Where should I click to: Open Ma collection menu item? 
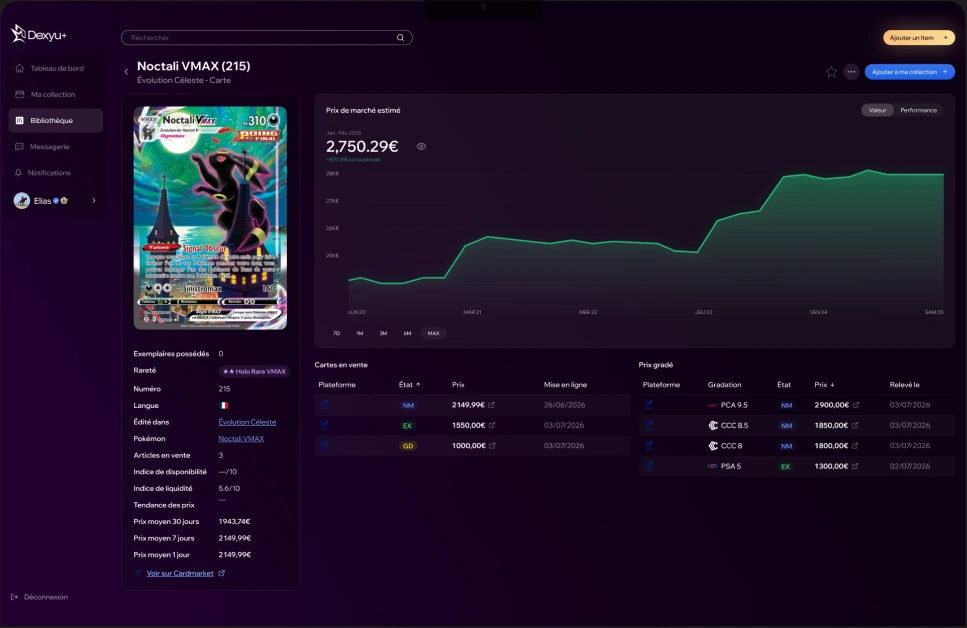tap(56, 94)
